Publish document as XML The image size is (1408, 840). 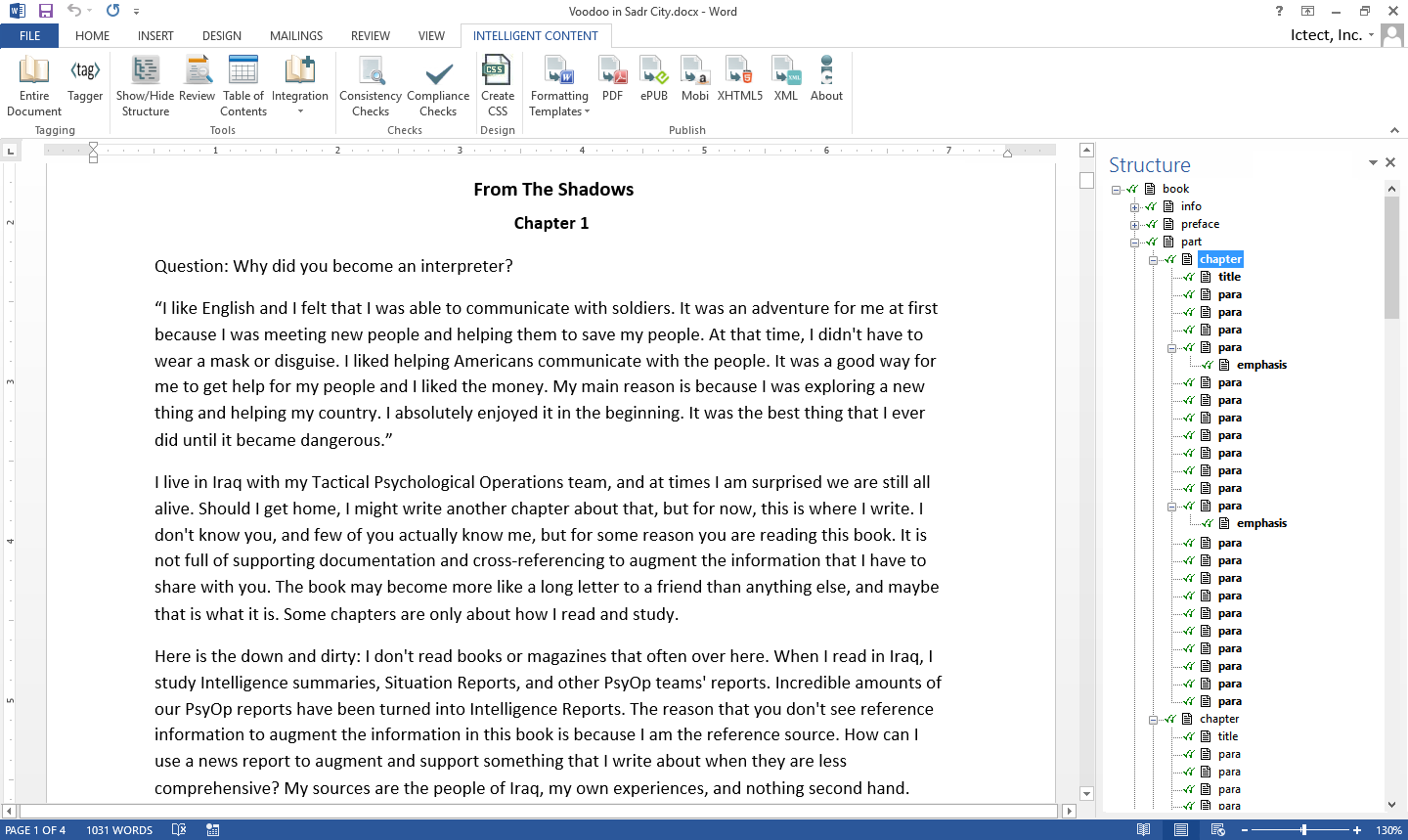786,80
